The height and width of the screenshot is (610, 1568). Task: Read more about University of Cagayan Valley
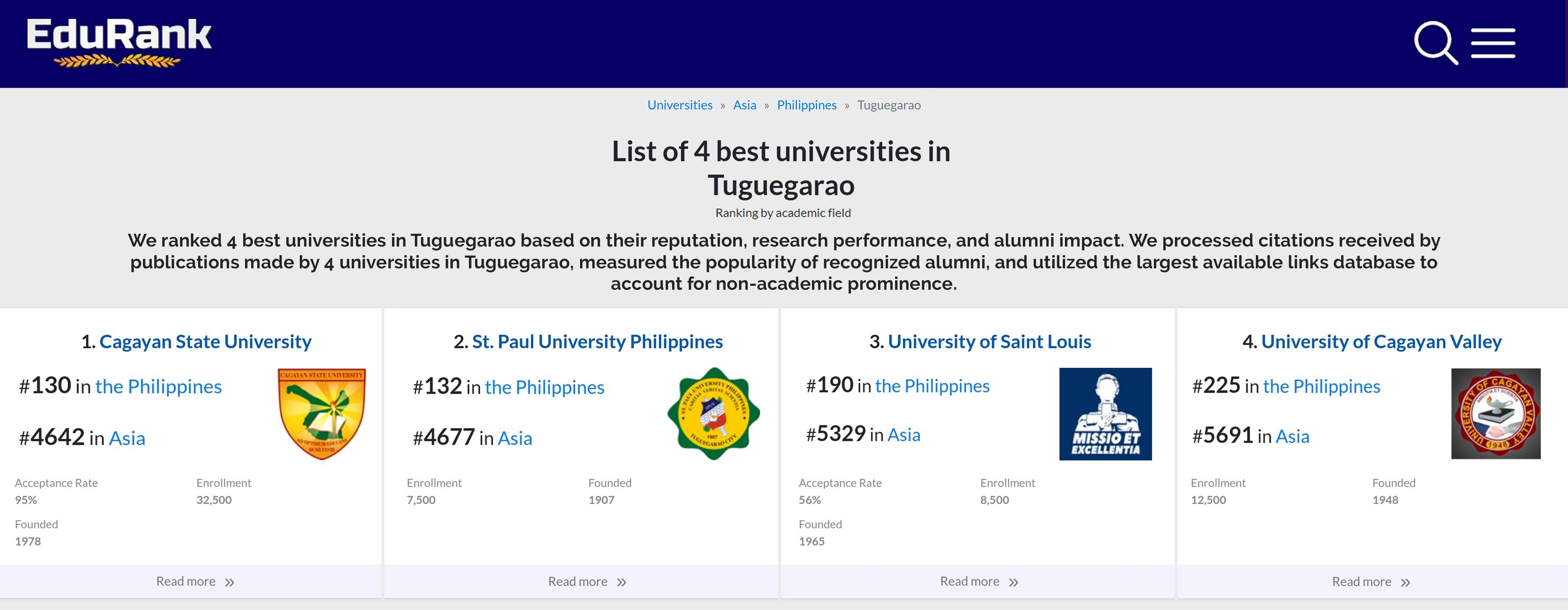(1371, 581)
